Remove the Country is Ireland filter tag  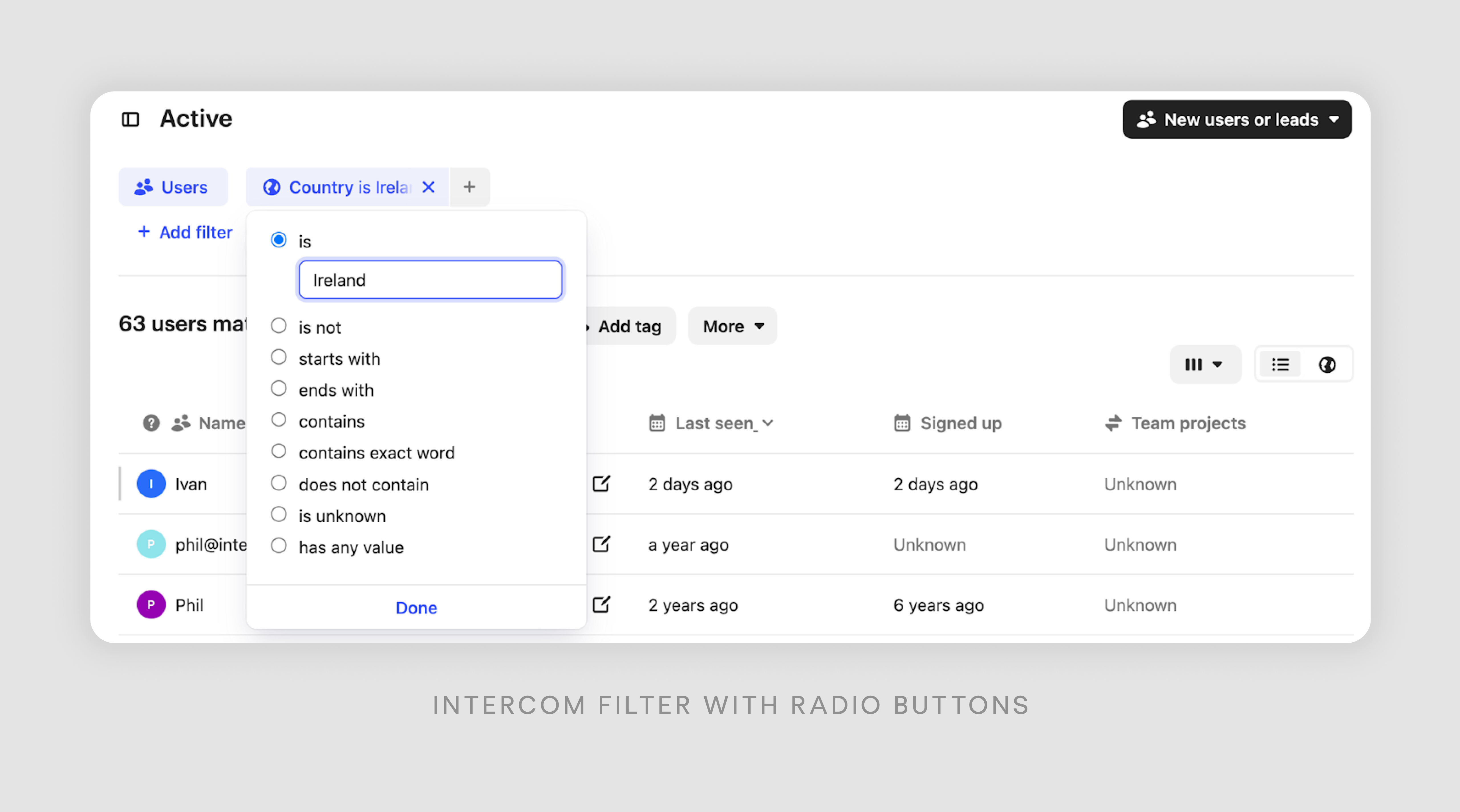click(428, 187)
